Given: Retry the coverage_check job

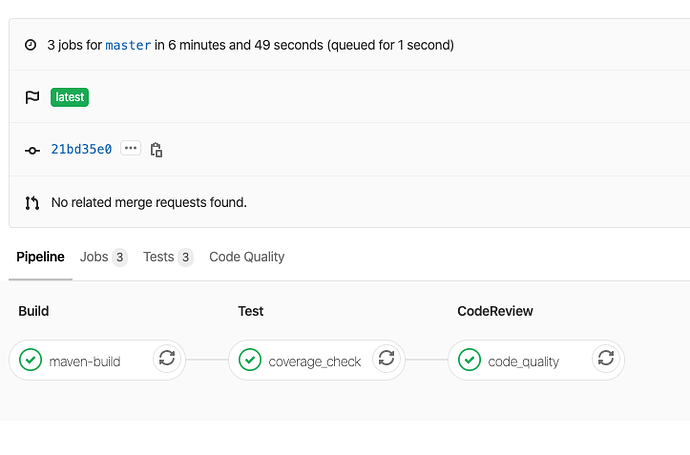Looking at the screenshot, I should point(385,359).
